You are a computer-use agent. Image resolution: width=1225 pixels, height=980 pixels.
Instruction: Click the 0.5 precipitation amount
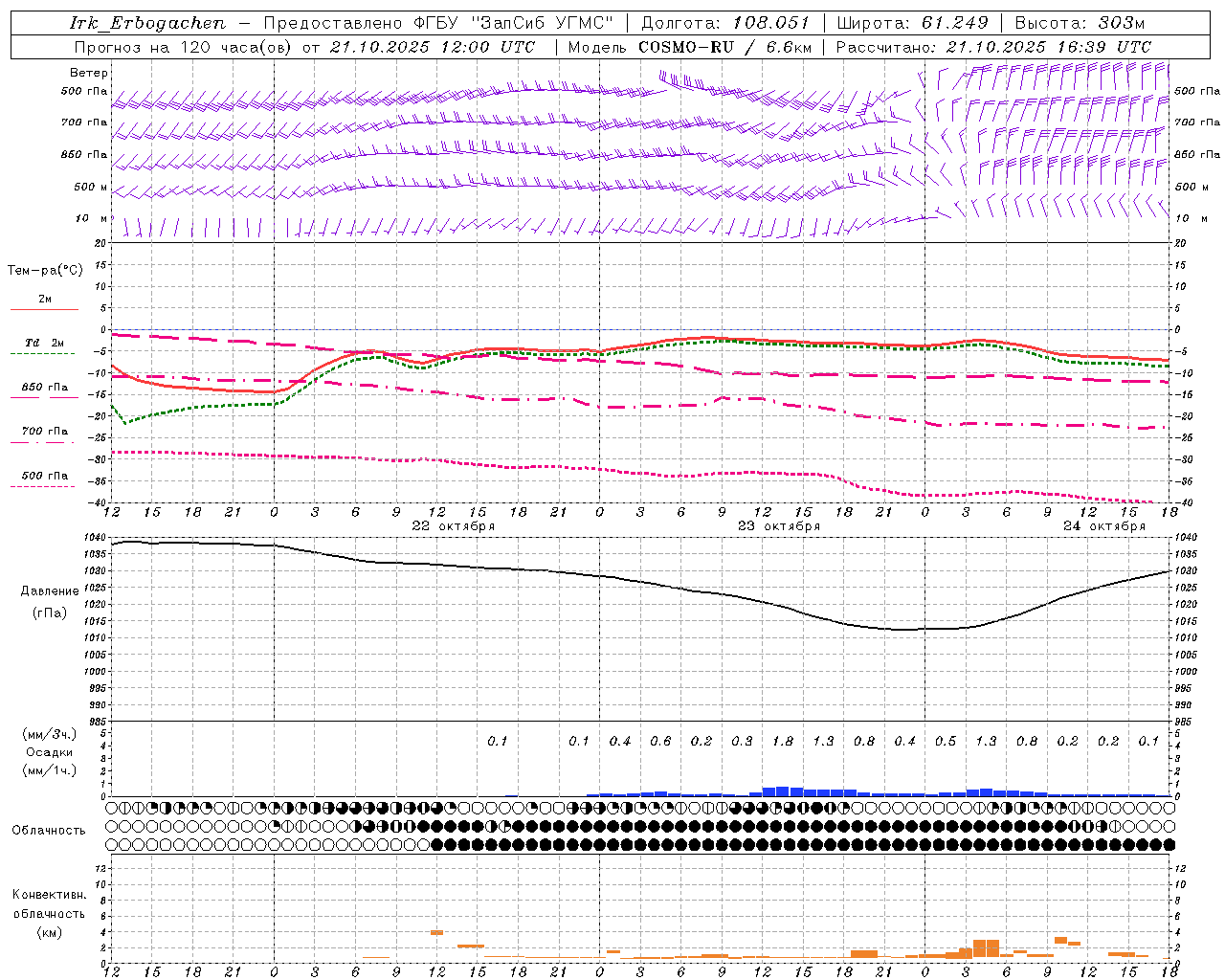tap(946, 741)
